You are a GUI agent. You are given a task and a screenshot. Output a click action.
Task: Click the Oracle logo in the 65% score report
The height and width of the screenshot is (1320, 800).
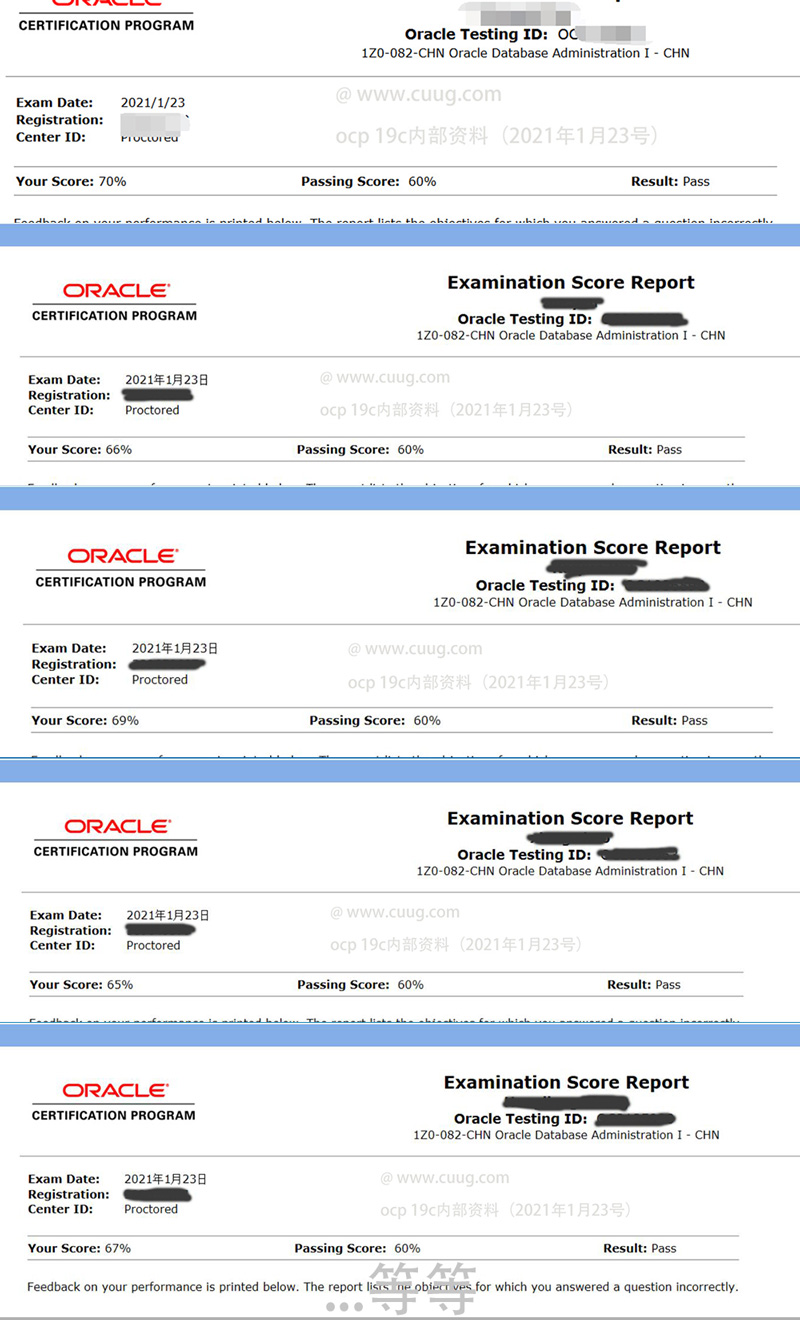(117, 826)
